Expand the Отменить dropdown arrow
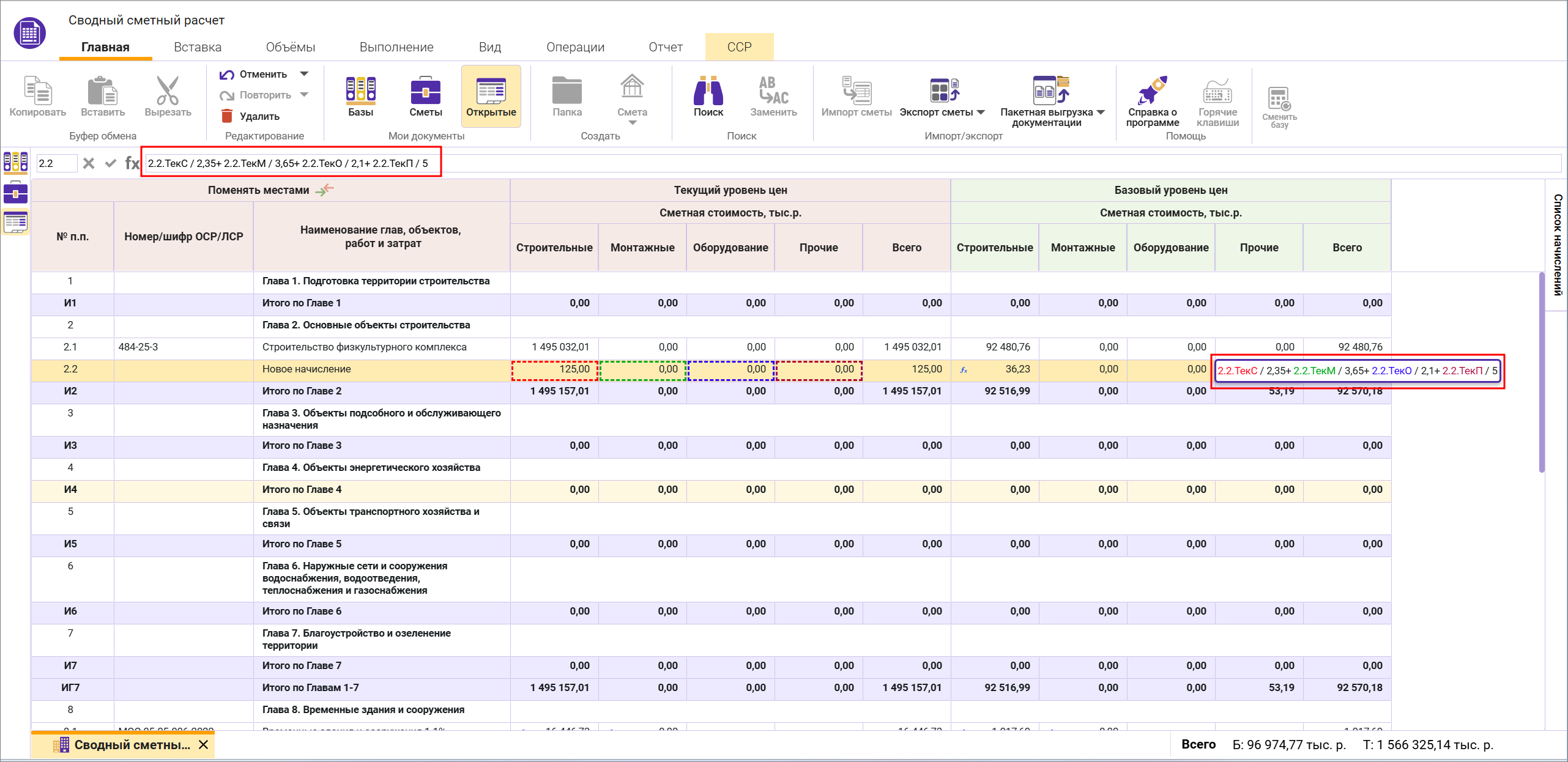The height and width of the screenshot is (762, 1568). (x=304, y=74)
